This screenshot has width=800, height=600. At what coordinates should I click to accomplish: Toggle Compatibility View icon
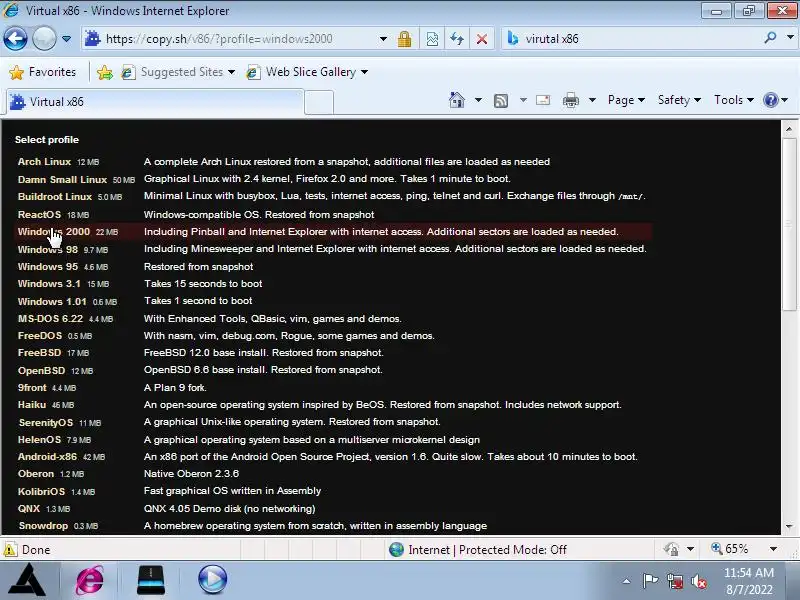pos(432,39)
